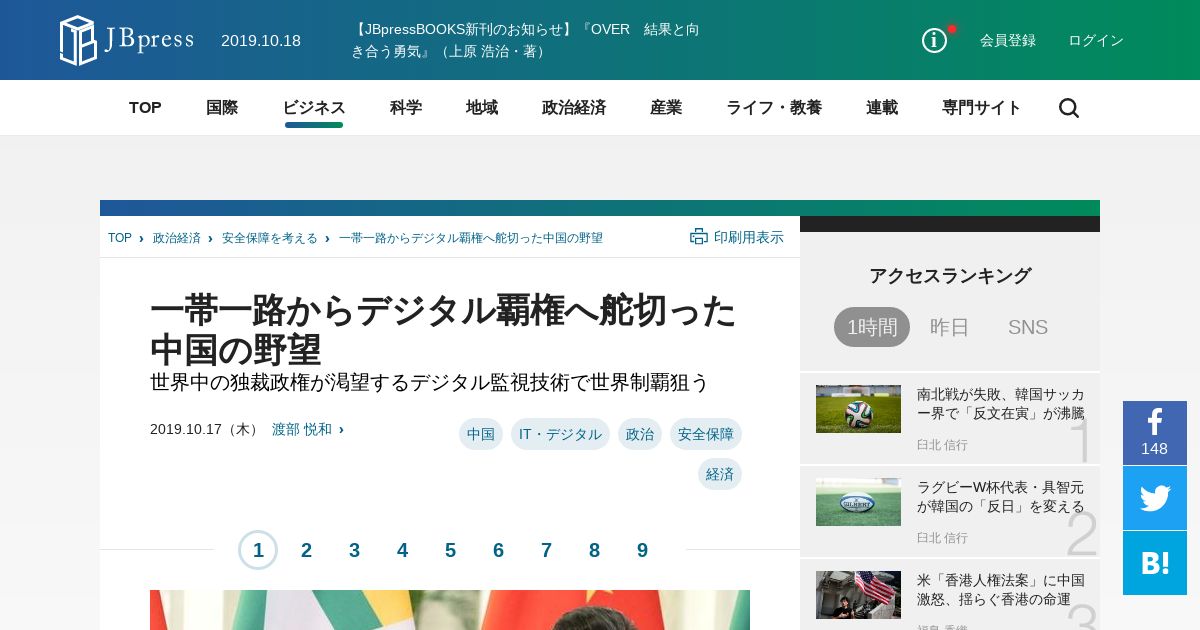Click 政治経済 in the breadcrumb
Image resolution: width=1200 pixels, height=630 pixels.
pyautogui.click(x=177, y=238)
